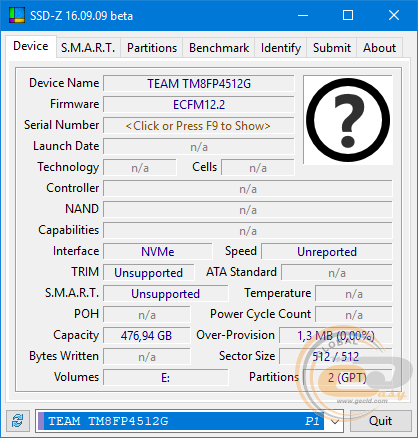Click the Speed value Unreported
Image resolution: width=418 pixels, height=438 pixels.
point(327,252)
